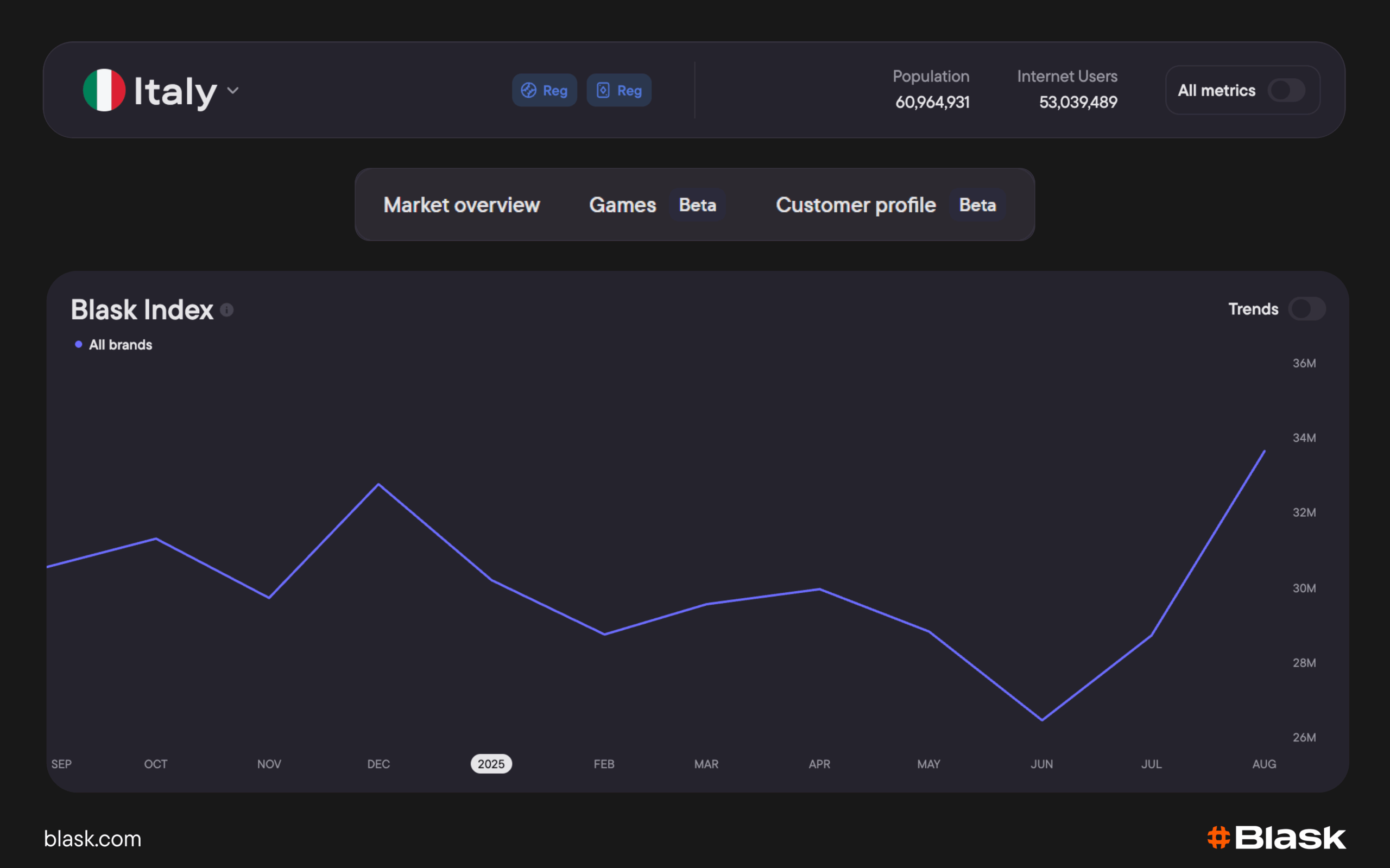
Task: Click the Italy flag icon
Action: pyautogui.click(x=104, y=90)
